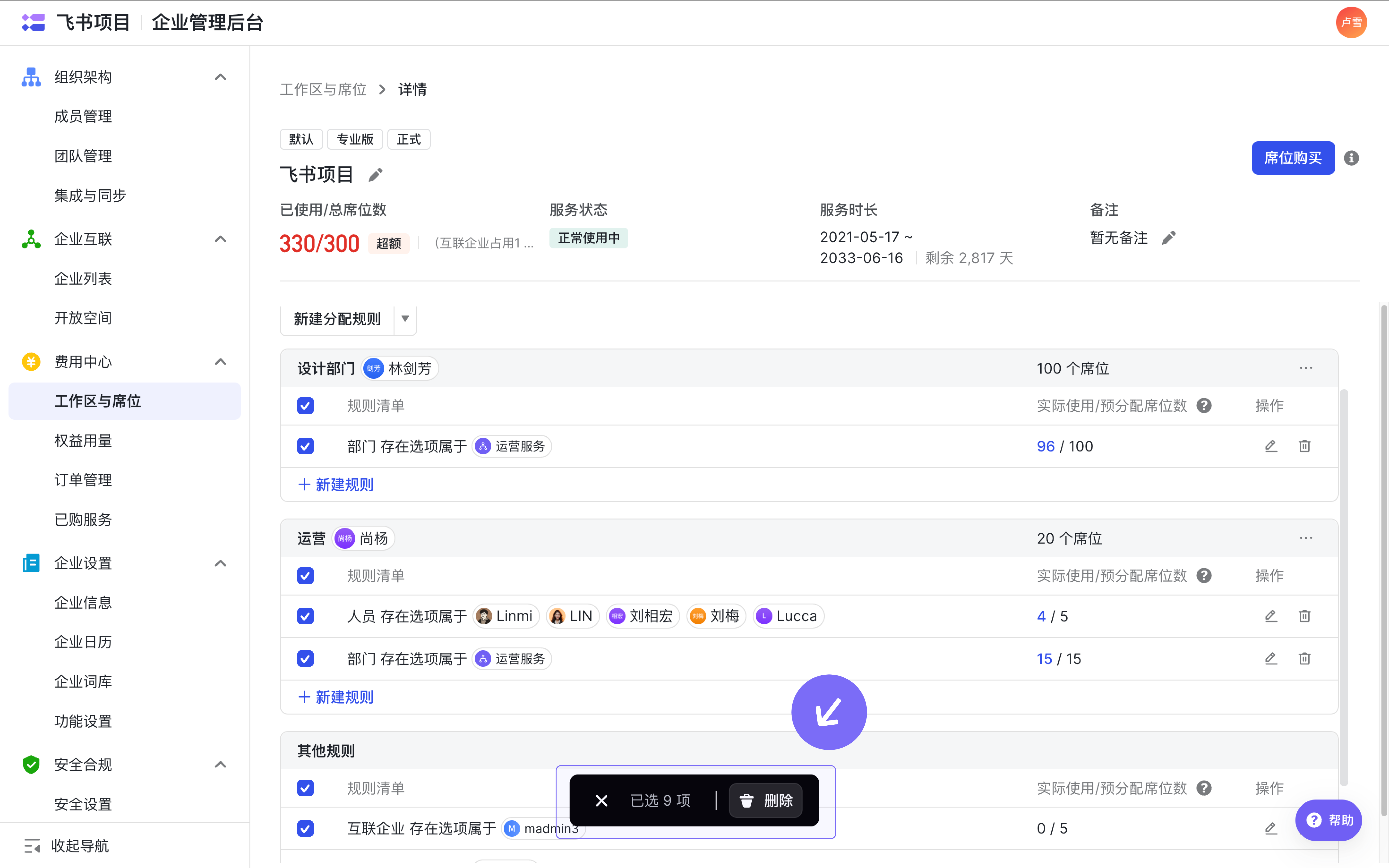Edit the 15 / 15 部门 rule
The width and height of the screenshot is (1389, 868).
click(1271, 659)
